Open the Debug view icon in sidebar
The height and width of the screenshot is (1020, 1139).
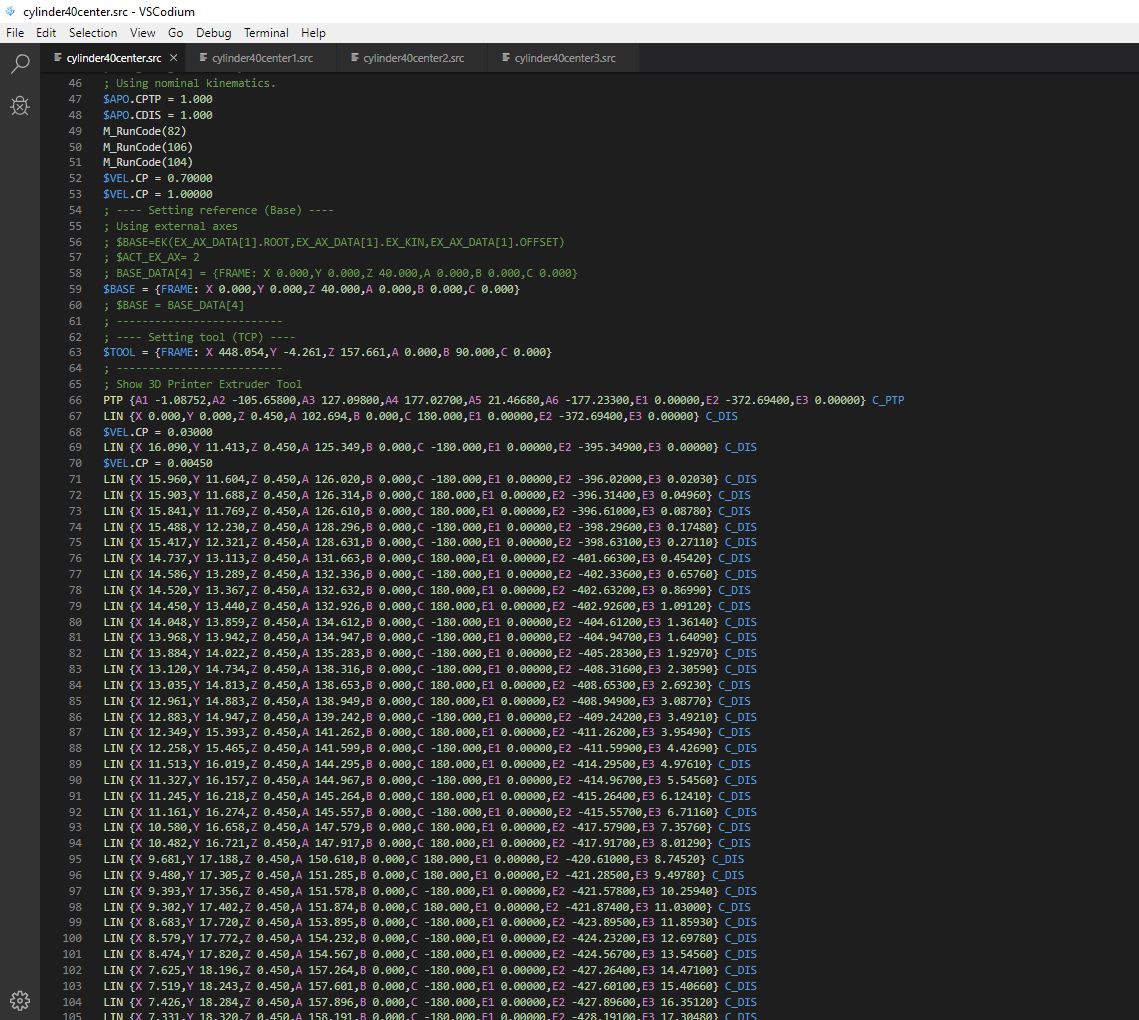(x=20, y=105)
